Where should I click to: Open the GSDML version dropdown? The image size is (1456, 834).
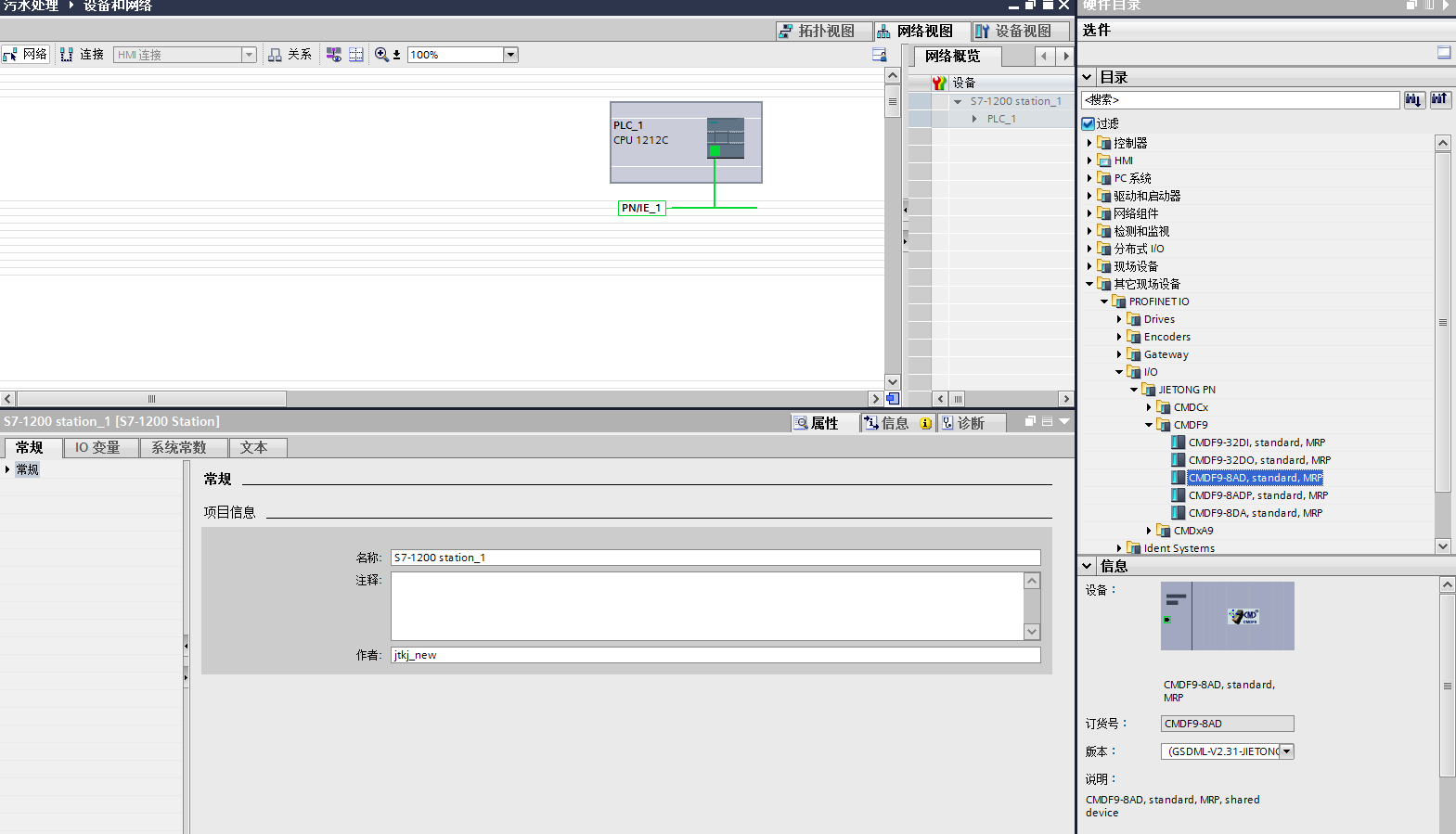click(x=1286, y=751)
